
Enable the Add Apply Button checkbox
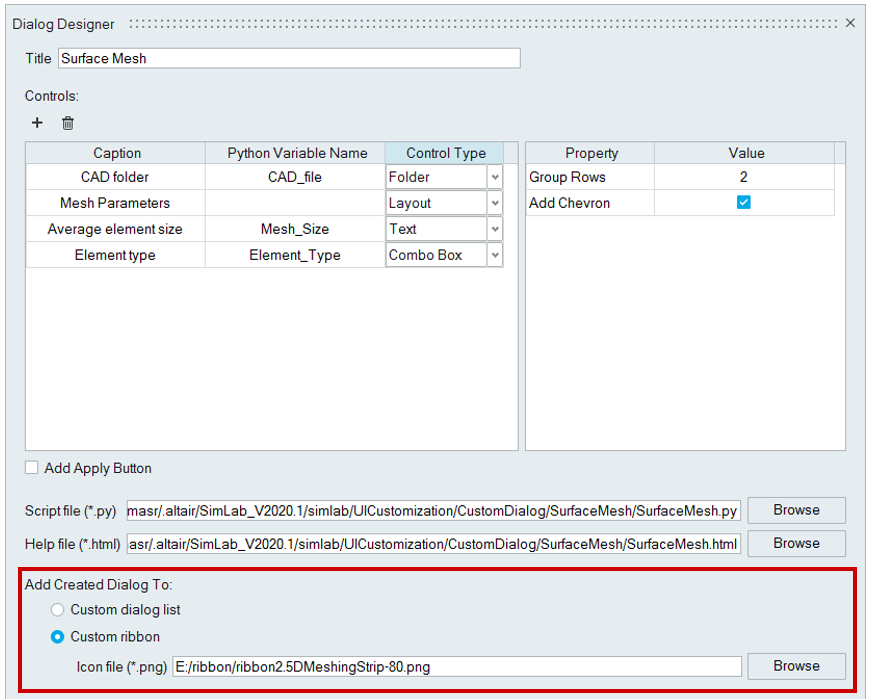[x=33, y=468]
